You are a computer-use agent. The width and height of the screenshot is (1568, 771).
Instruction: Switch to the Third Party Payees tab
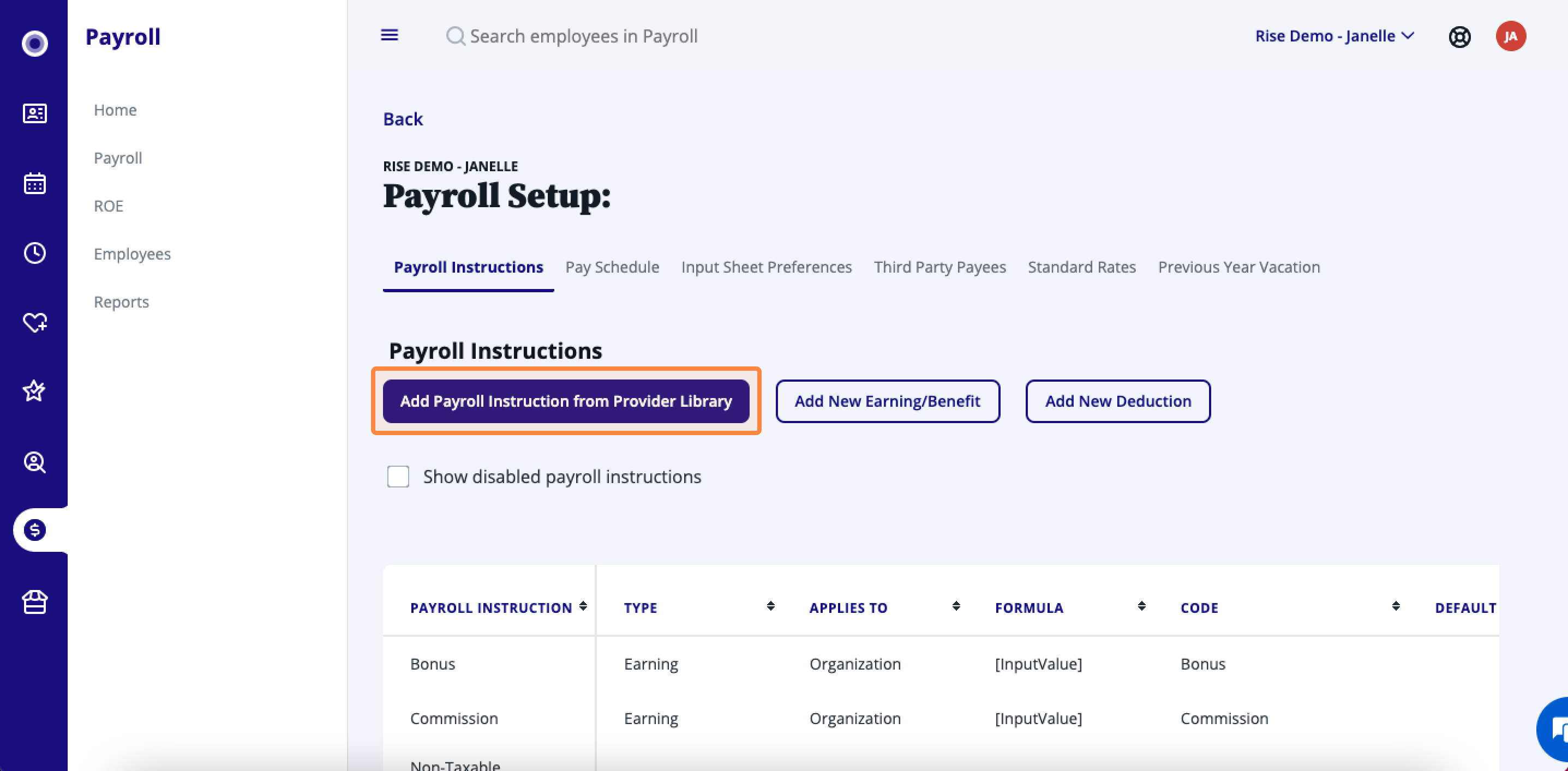click(x=940, y=267)
